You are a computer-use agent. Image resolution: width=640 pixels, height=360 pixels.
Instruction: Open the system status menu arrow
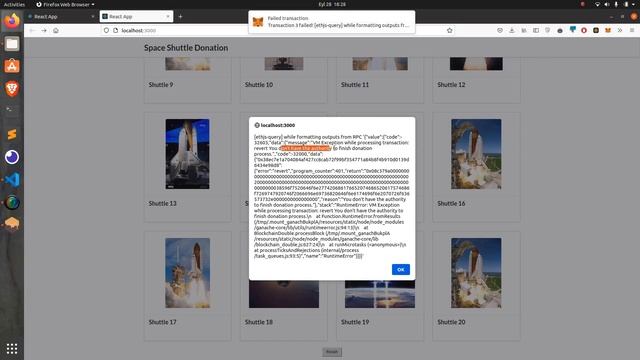634,4
